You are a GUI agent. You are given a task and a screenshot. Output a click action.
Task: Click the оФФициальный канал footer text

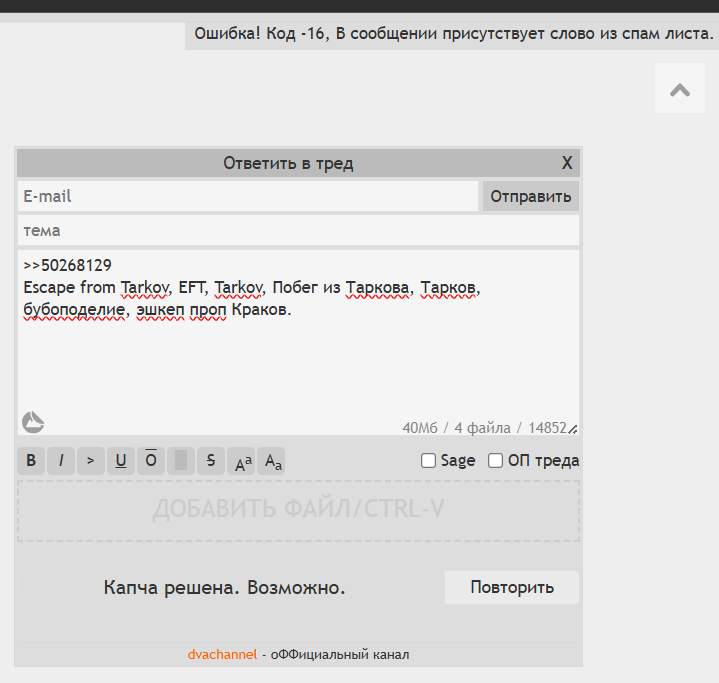click(340, 655)
